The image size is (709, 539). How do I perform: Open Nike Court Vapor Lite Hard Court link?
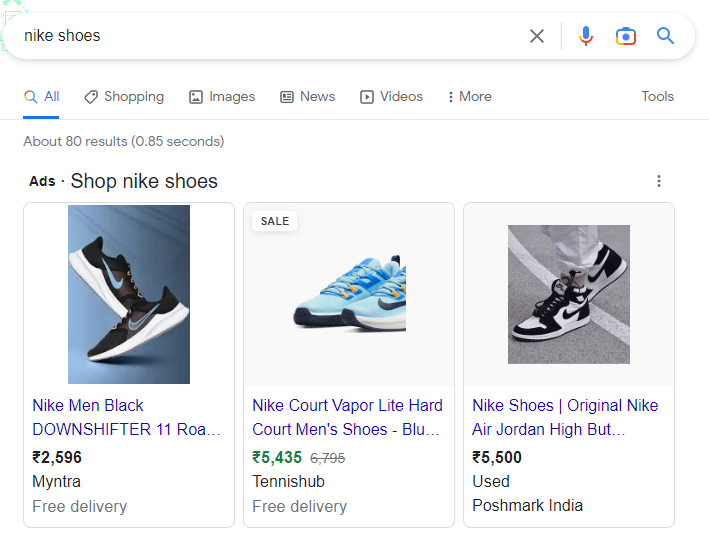click(x=347, y=417)
